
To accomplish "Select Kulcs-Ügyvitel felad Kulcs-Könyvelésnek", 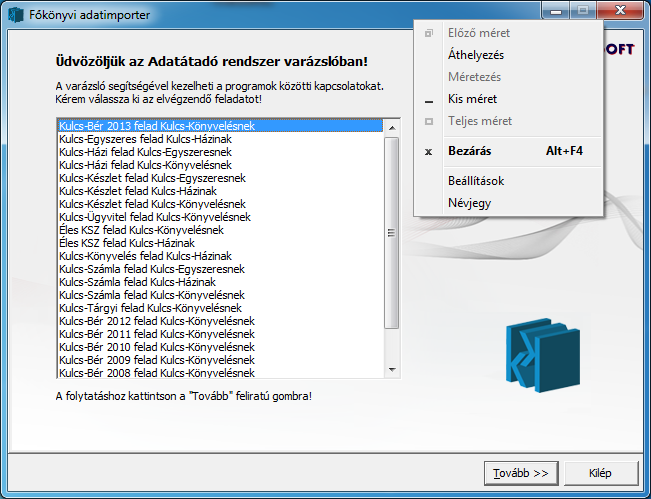I will coord(220,217).
